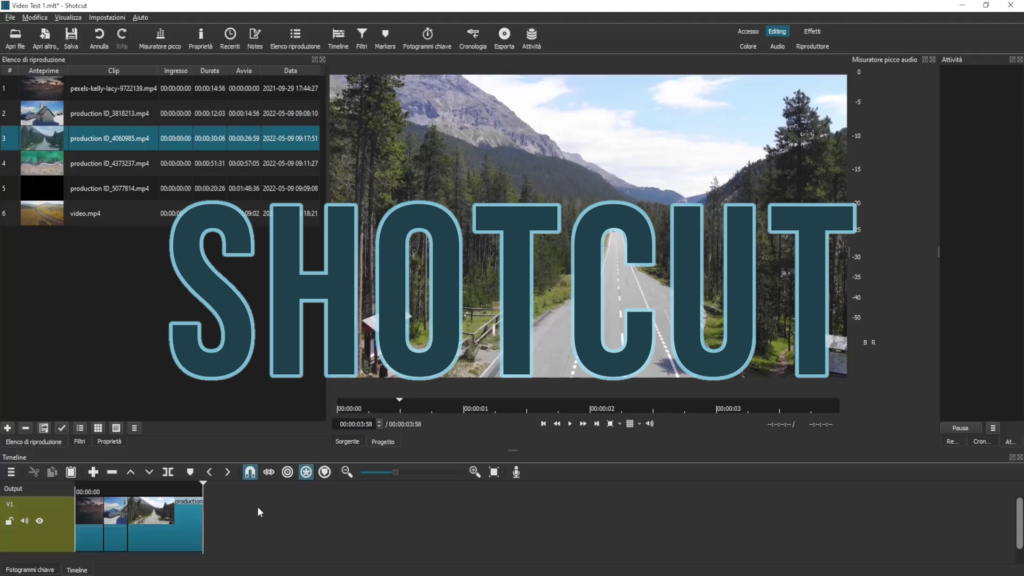The height and width of the screenshot is (576, 1024).
Task: Toggle ripple mode in timeline toolbar
Action: pos(287,472)
